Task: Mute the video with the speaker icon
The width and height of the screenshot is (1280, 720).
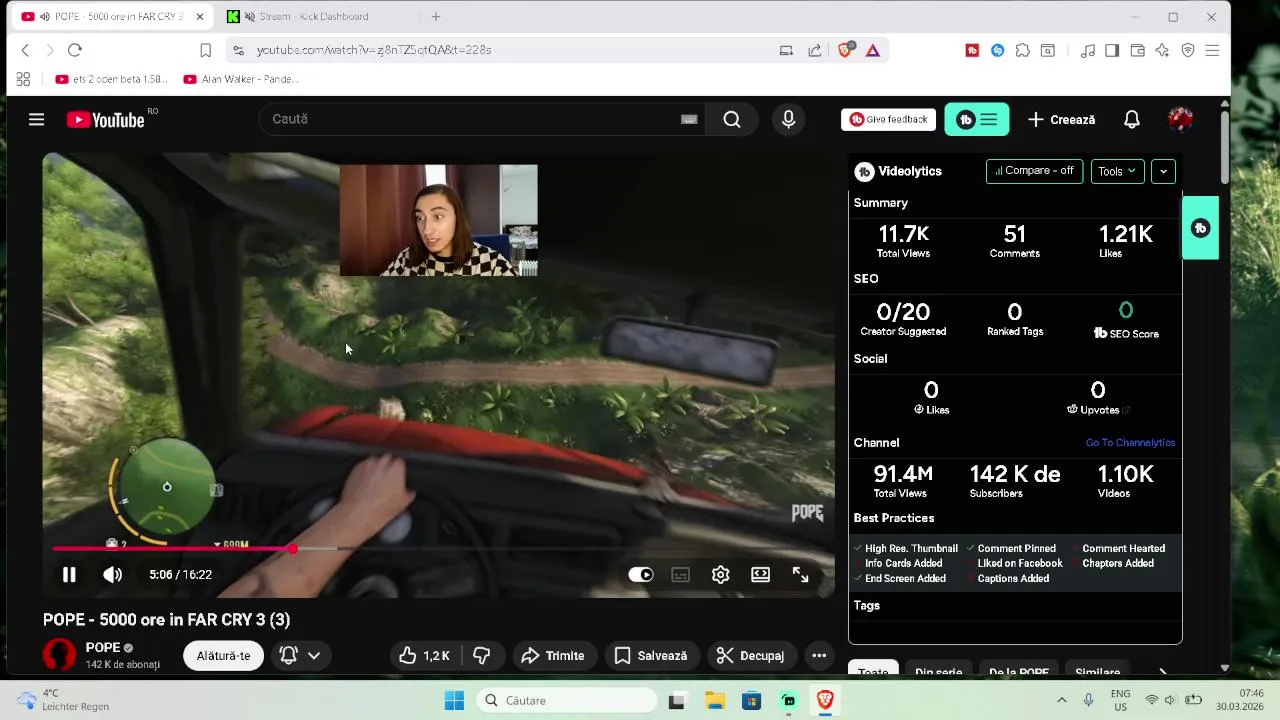Action: [112, 575]
